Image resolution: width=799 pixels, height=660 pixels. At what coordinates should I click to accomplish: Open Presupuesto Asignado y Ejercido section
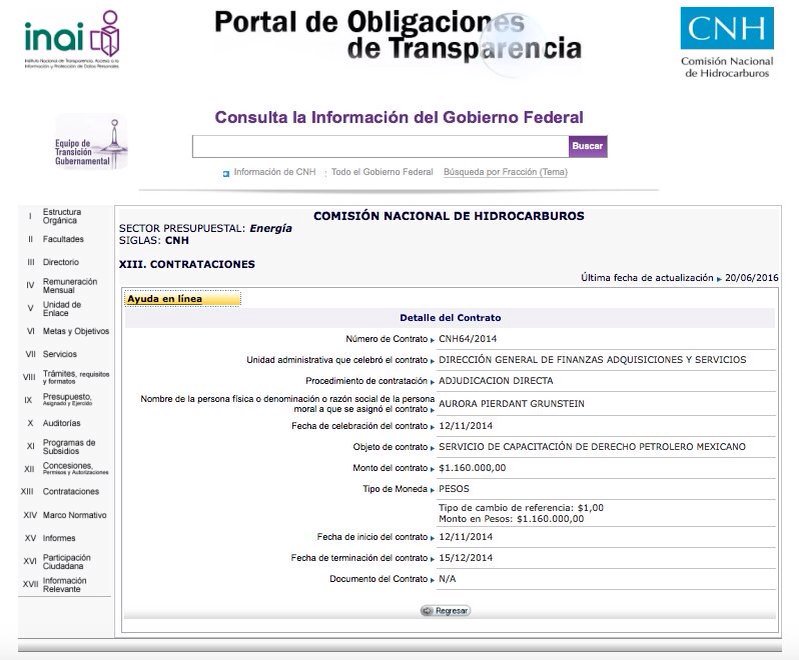pyautogui.click(x=67, y=400)
